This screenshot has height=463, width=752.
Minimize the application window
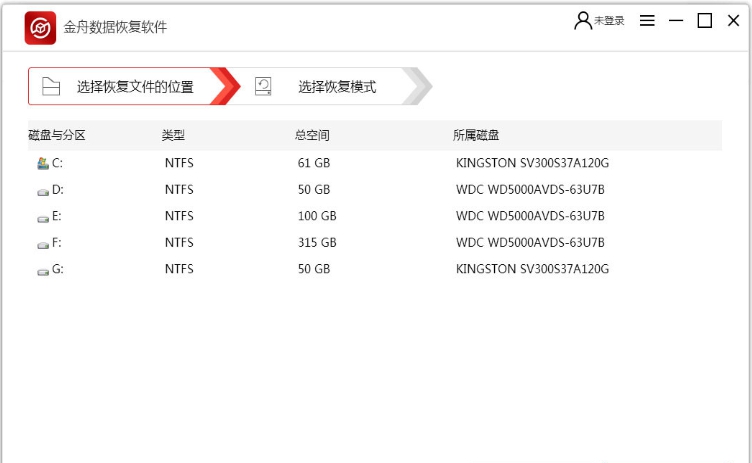[676, 21]
